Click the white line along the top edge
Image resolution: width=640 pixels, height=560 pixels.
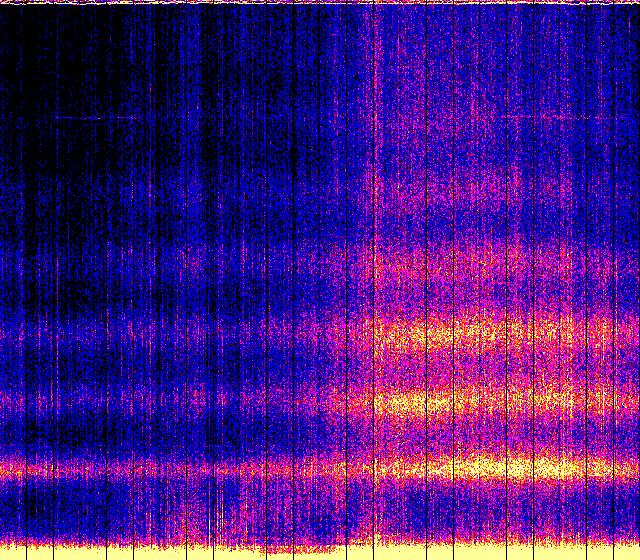coord(320,2)
